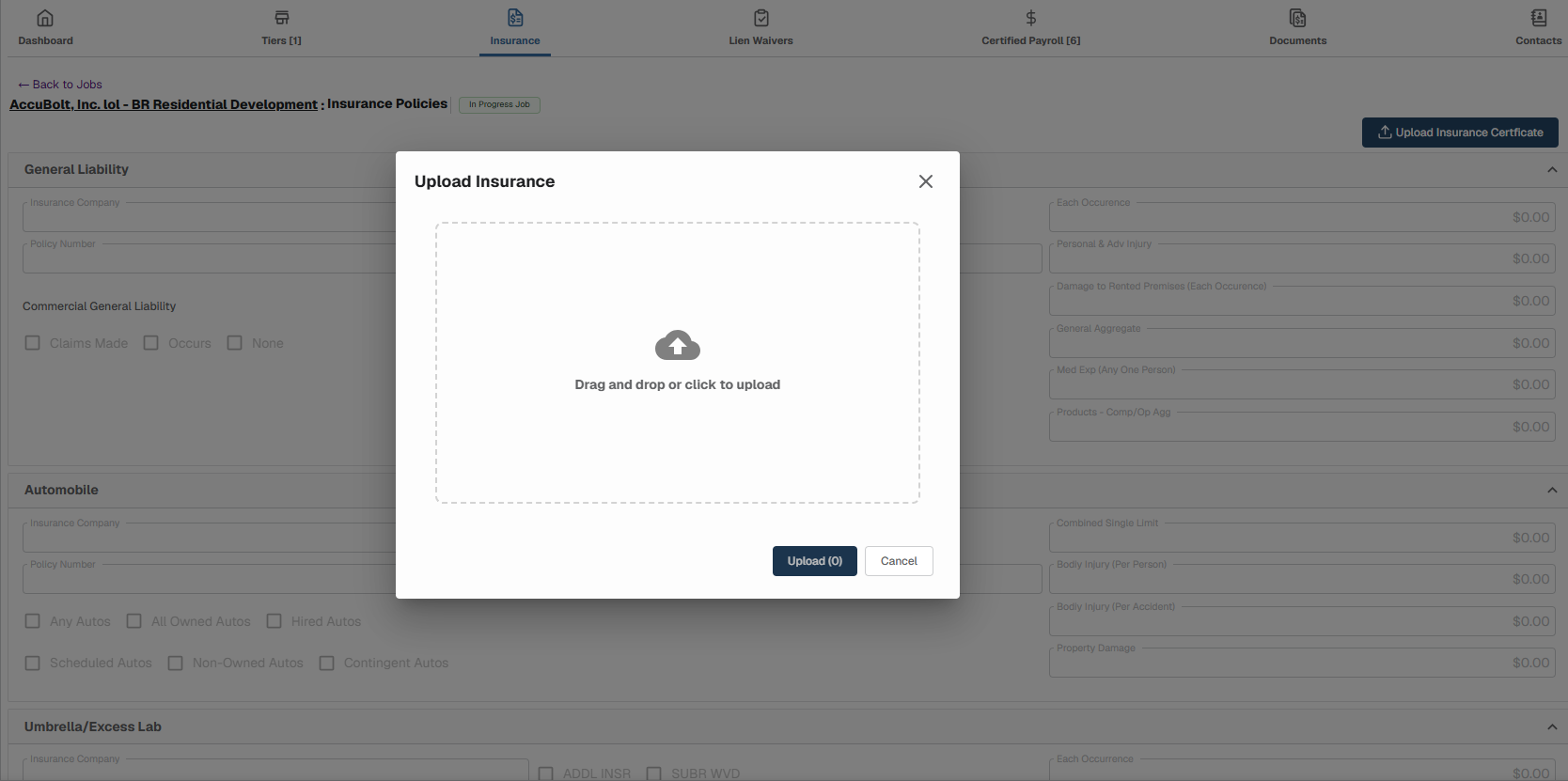1568x781 pixels.
Task: Click the Insurance document icon
Action: 515,18
